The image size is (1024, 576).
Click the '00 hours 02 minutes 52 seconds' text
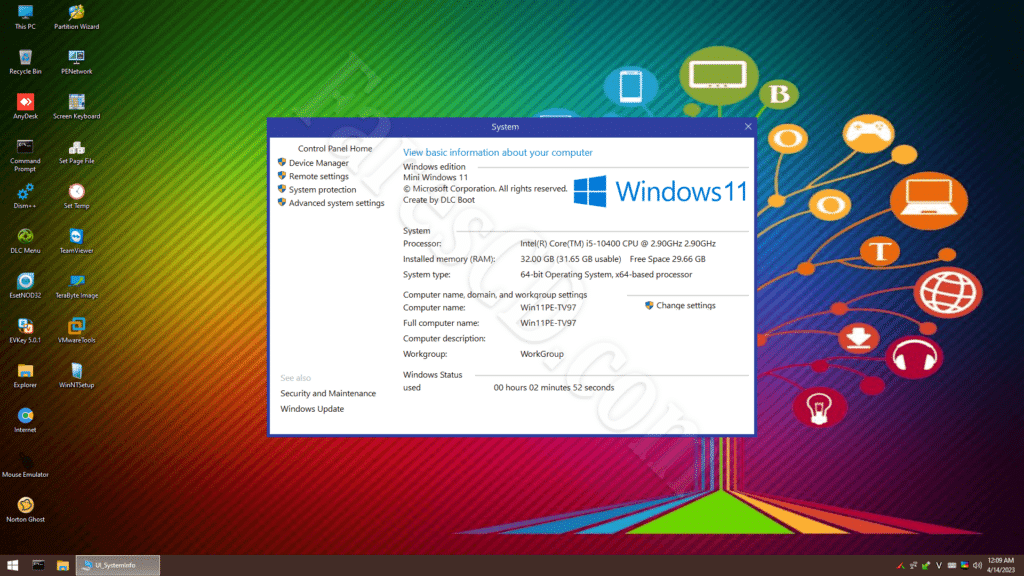tap(554, 387)
